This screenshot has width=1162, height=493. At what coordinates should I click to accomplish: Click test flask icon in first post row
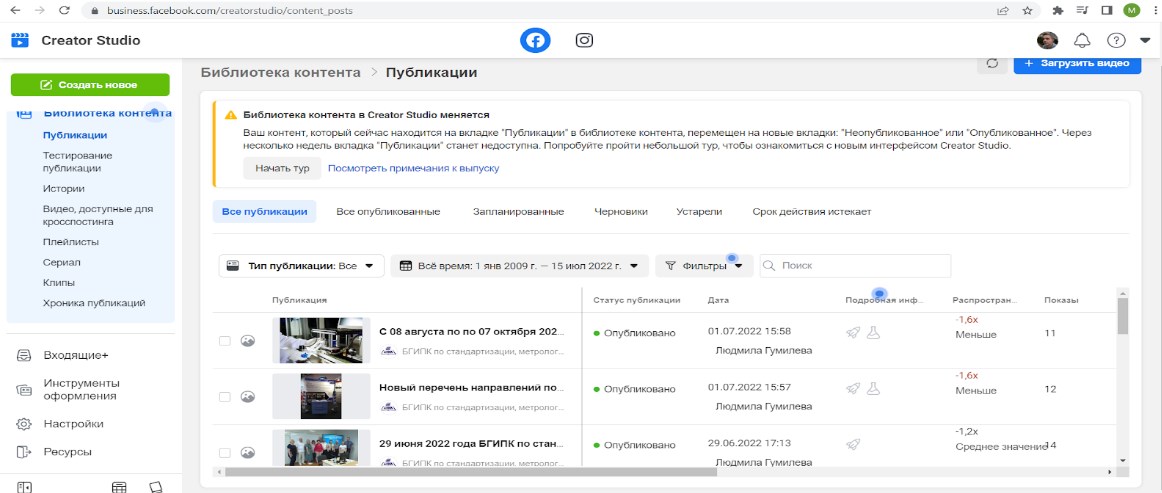tap(873, 333)
